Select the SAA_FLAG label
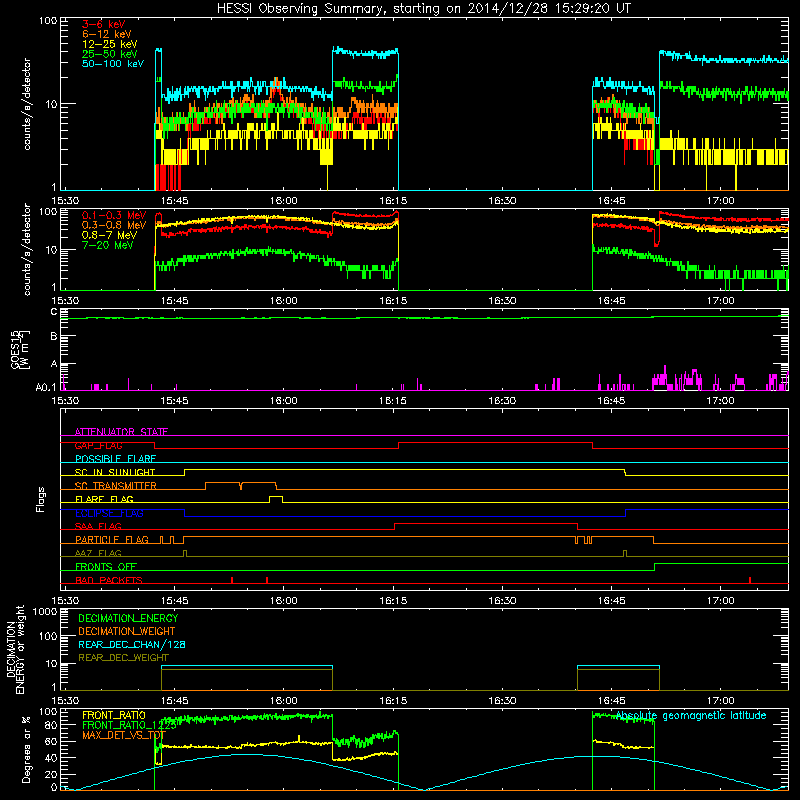Viewport: 800px width, 800px height. (98, 526)
